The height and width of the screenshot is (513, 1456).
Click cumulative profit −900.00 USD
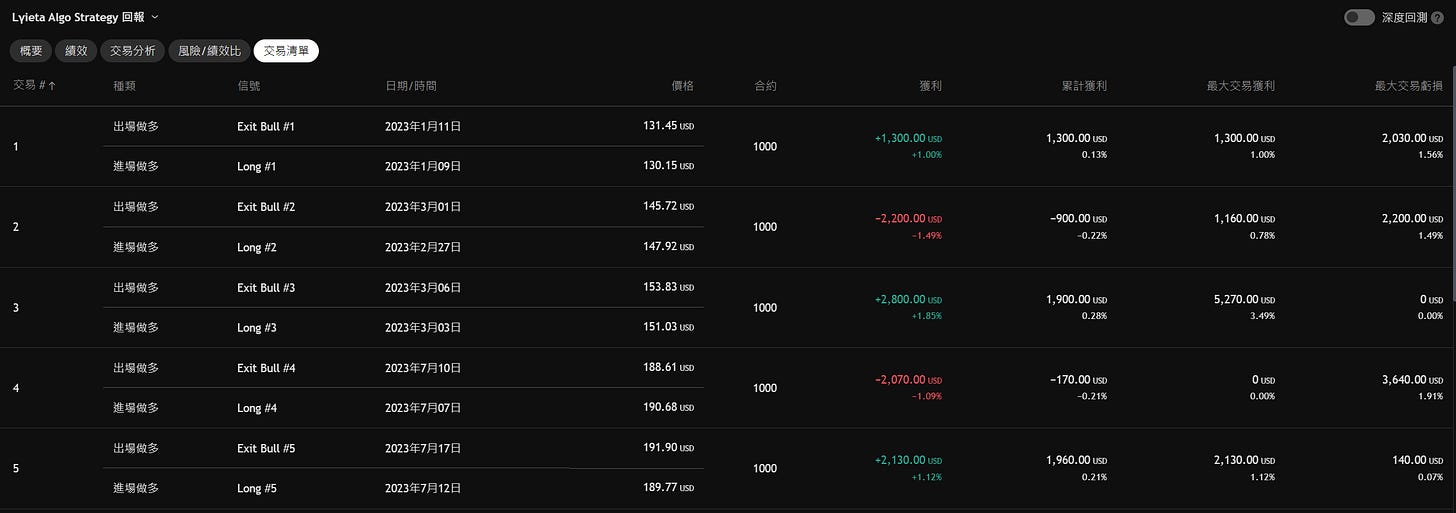1078,218
